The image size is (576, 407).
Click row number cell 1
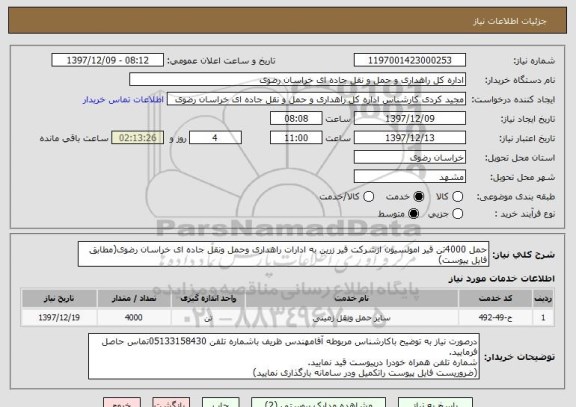coord(543,318)
